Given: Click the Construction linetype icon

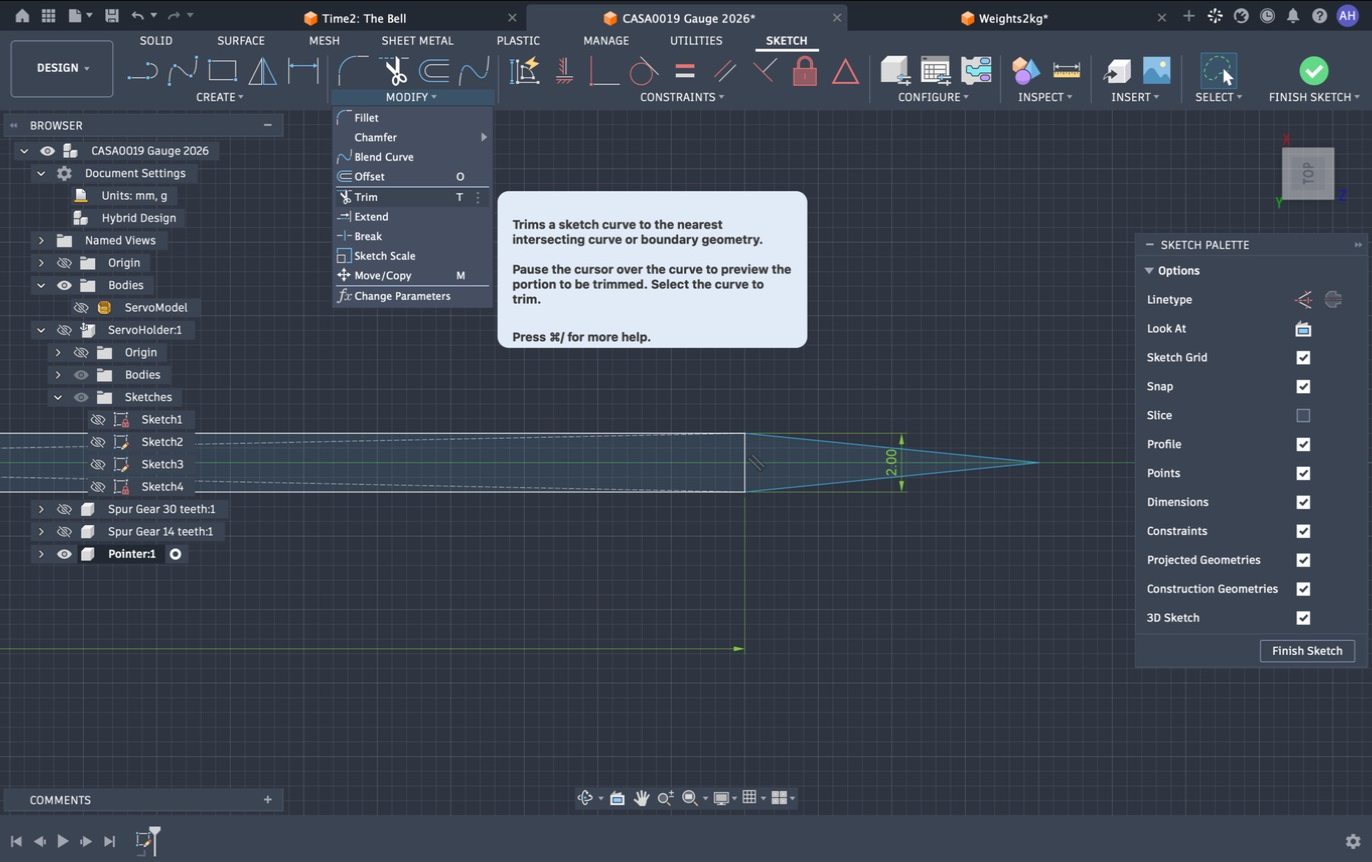Looking at the screenshot, I should (1303, 300).
